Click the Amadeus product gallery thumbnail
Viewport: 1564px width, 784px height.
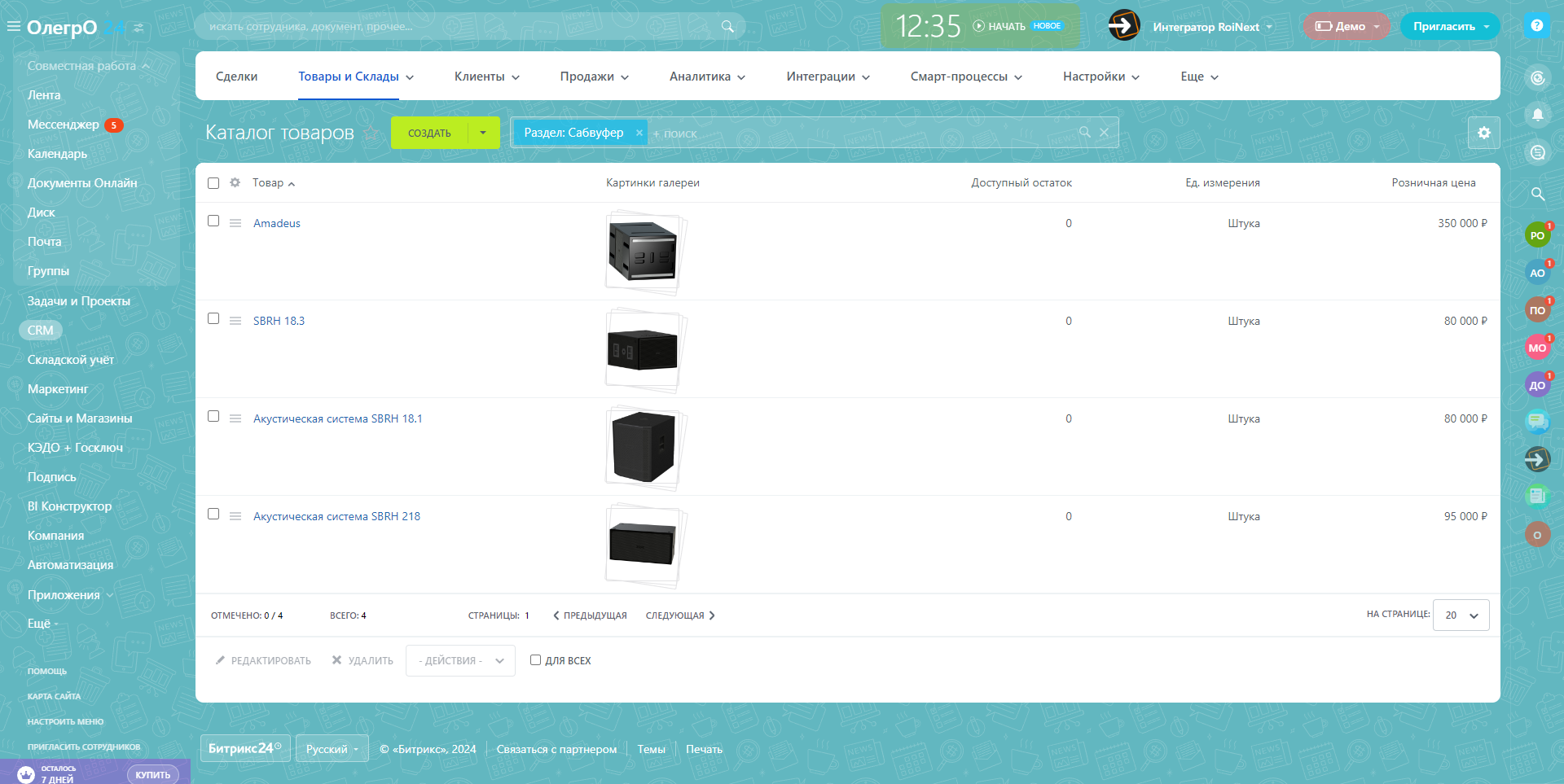[643, 251]
